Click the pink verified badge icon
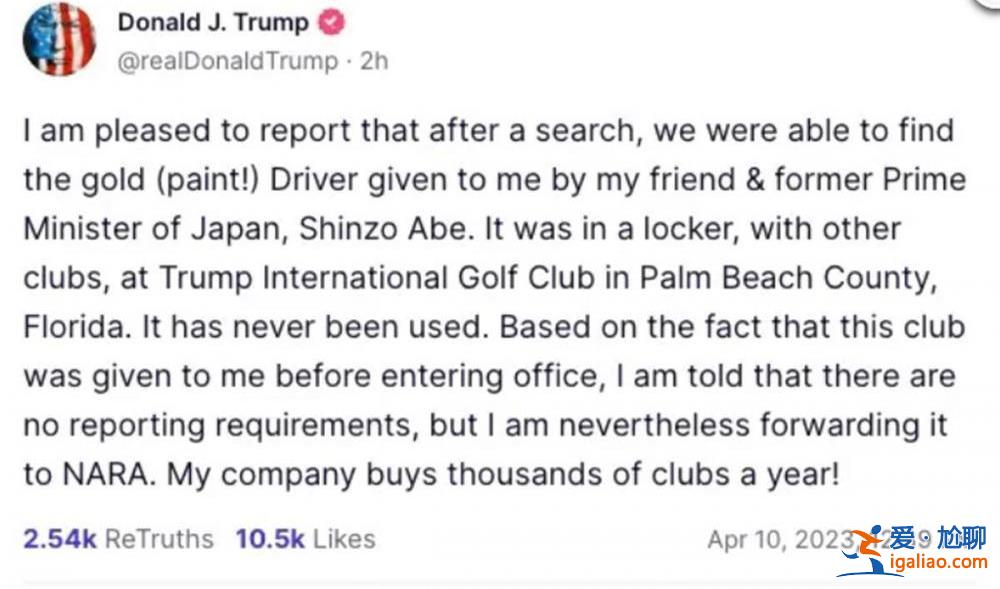 [332, 23]
